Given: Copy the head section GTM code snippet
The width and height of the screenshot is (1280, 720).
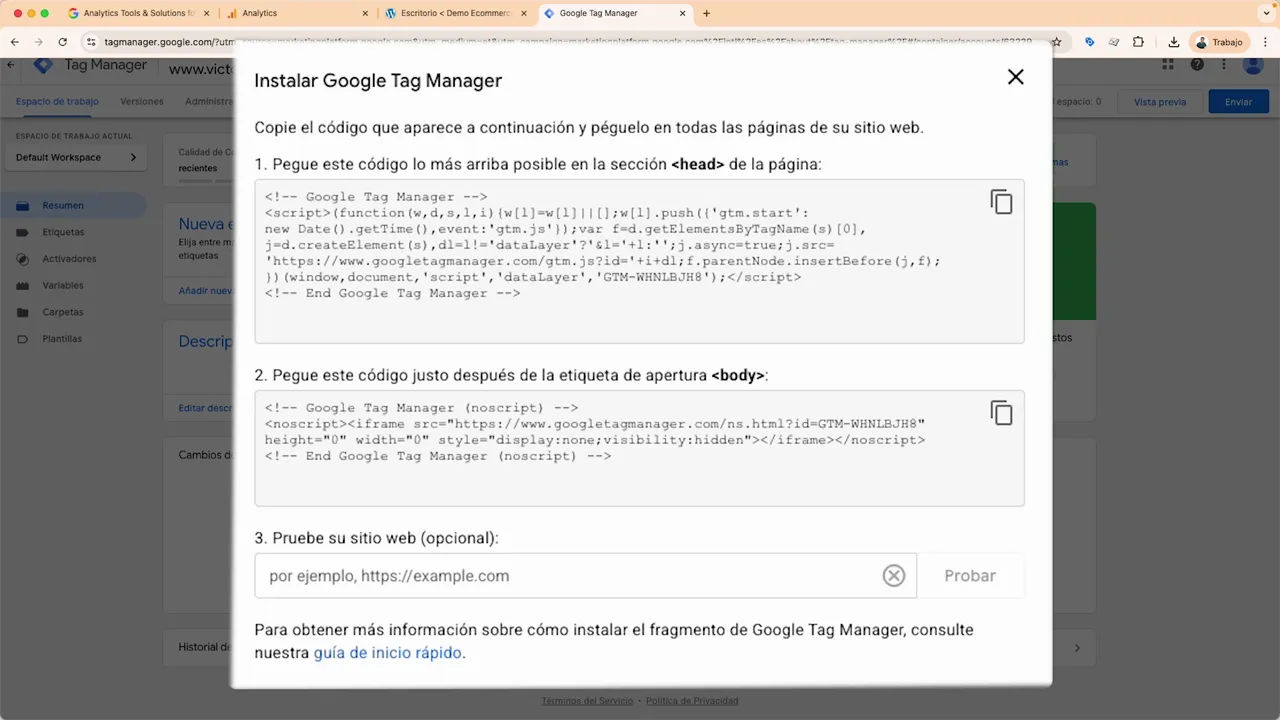Looking at the screenshot, I should point(1001,201).
